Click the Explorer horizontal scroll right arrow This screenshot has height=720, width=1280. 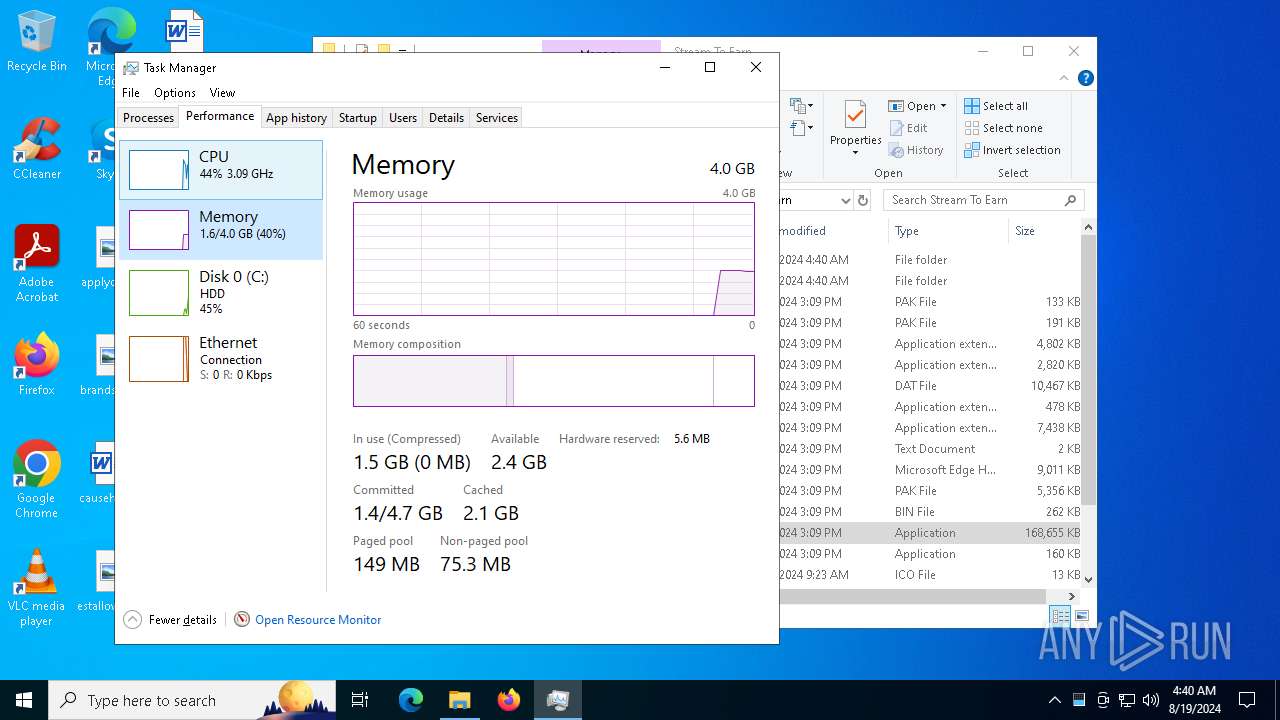(1072, 596)
